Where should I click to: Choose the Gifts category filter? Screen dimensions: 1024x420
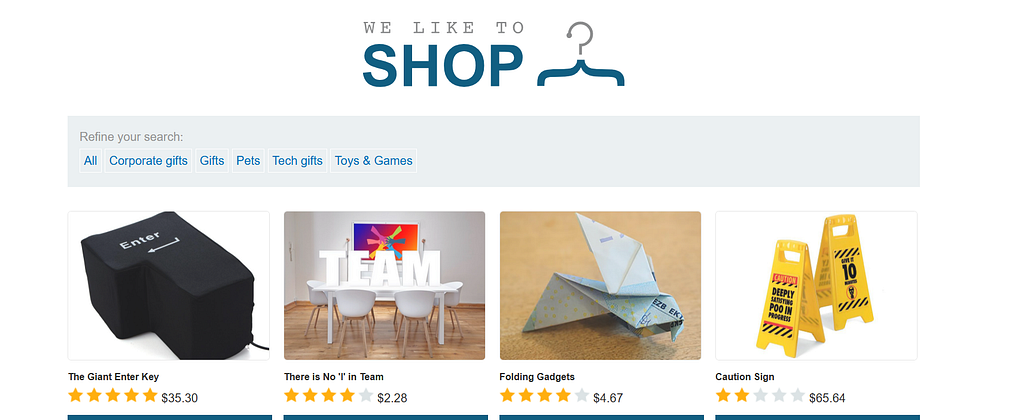(x=212, y=161)
